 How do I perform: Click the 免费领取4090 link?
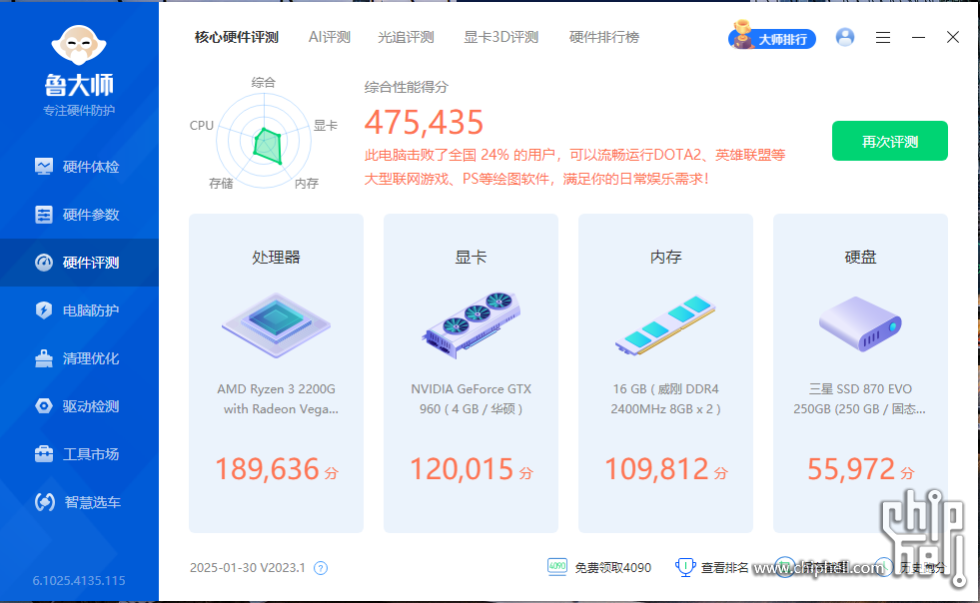click(612, 567)
